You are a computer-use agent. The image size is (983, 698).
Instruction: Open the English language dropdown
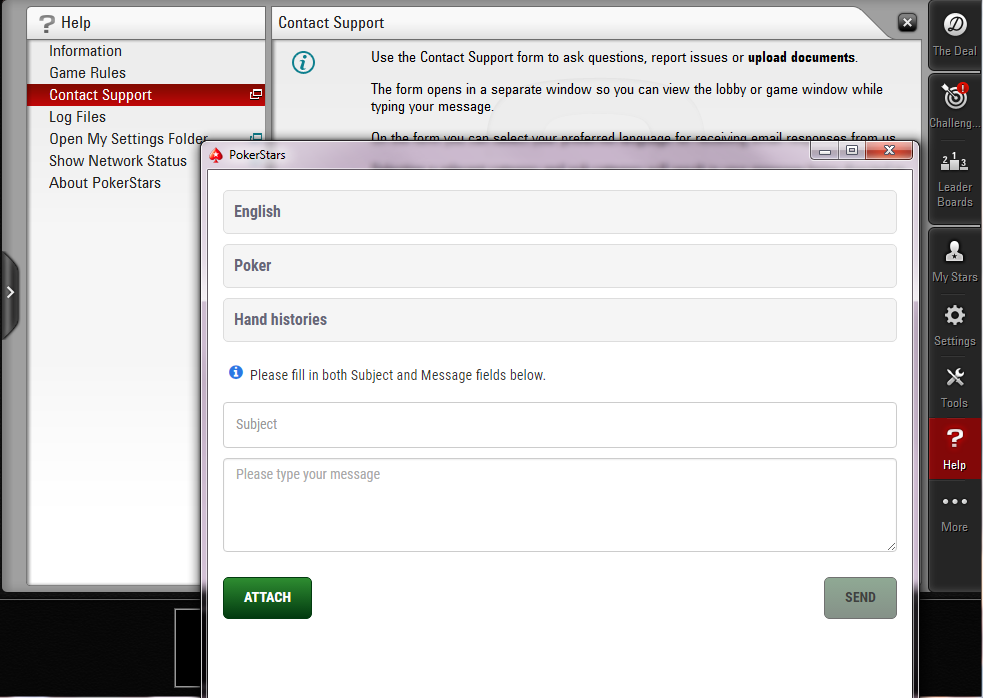[560, 212]
